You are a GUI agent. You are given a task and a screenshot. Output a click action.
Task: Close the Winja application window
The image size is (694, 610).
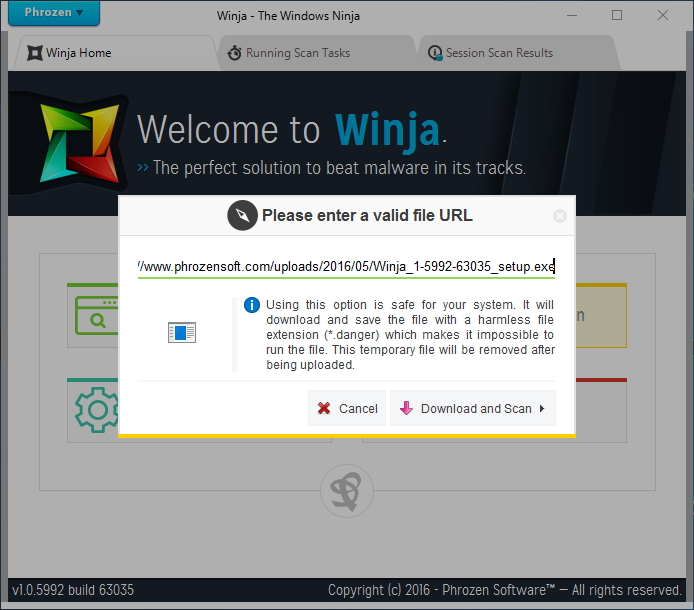point(663,15)
